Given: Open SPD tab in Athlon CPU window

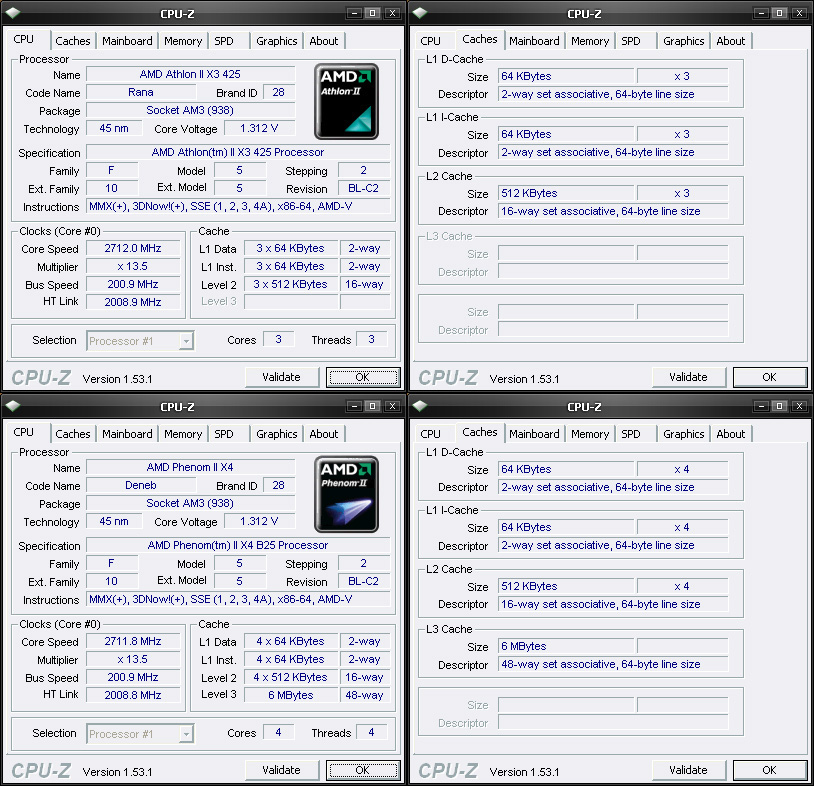Looking at the screenshot, I should click(x=224, y=41).
